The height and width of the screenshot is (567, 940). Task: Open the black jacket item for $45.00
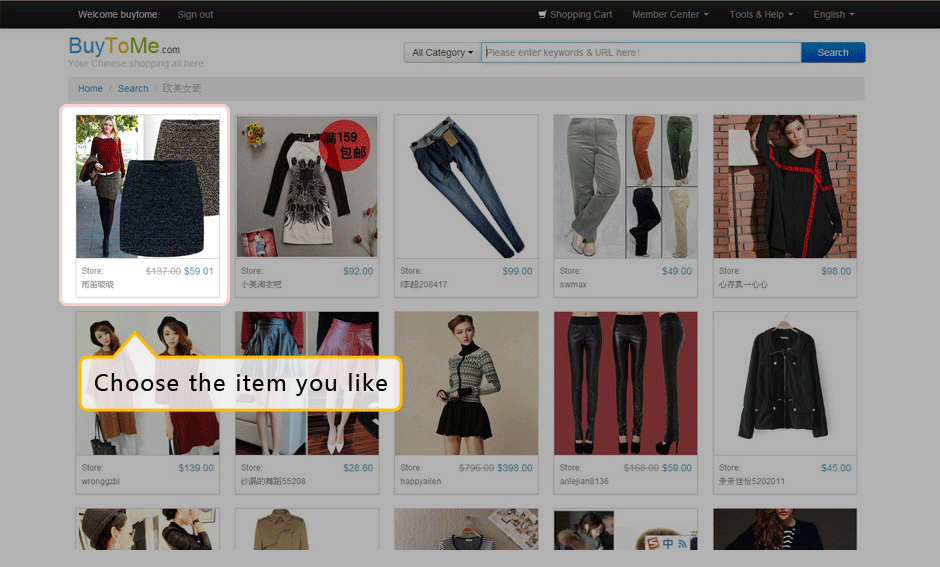click(x=785, y=383)
